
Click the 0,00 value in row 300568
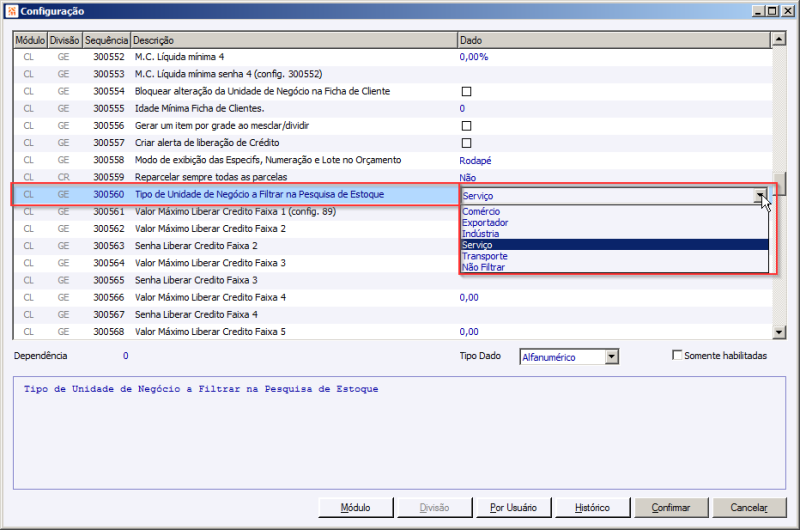tap(469, 332)
